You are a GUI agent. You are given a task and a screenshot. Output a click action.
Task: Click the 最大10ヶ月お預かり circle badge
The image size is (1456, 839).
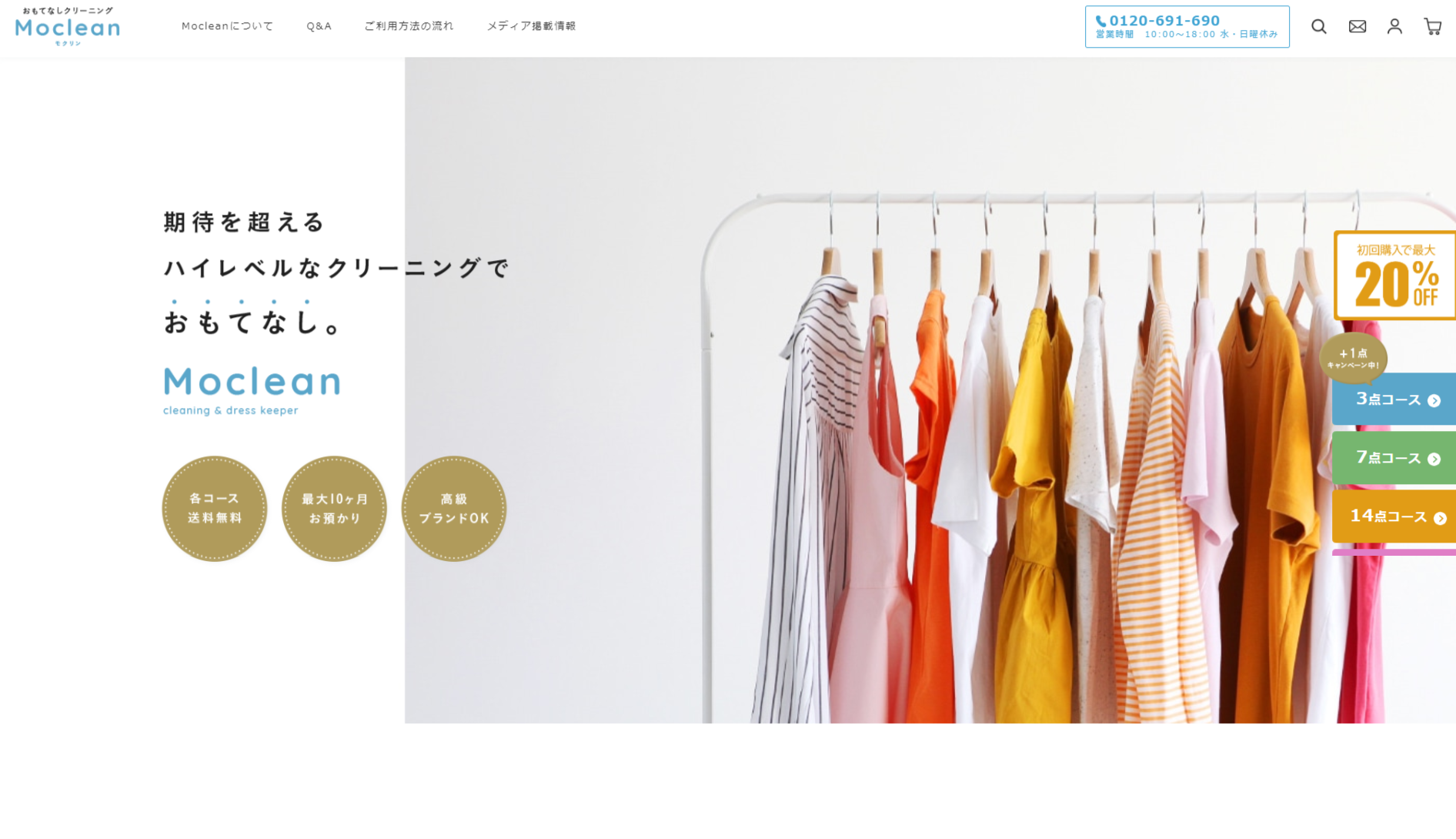point(334,509)
